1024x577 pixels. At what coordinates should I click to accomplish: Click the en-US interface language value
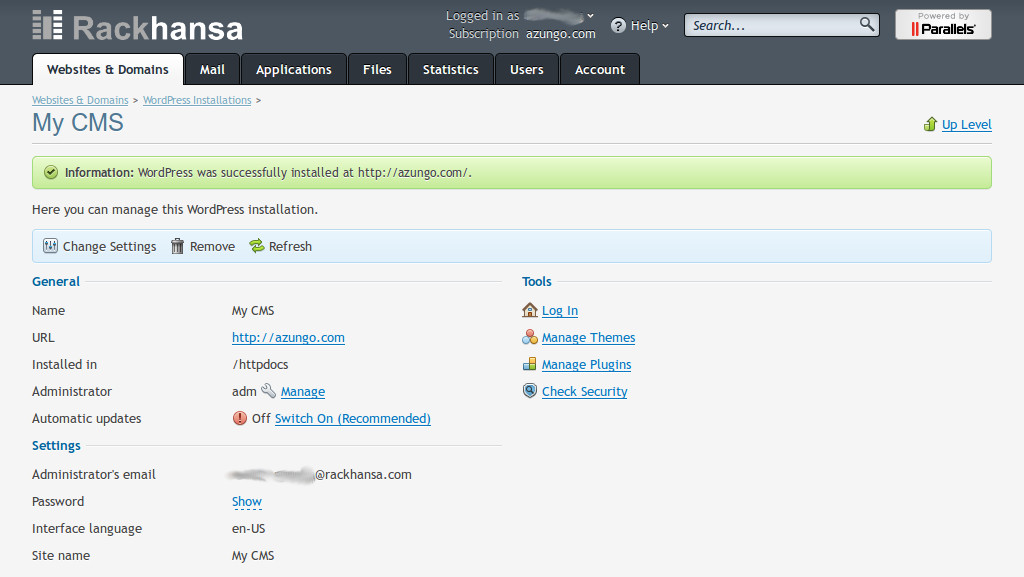(x=249, y=528)
